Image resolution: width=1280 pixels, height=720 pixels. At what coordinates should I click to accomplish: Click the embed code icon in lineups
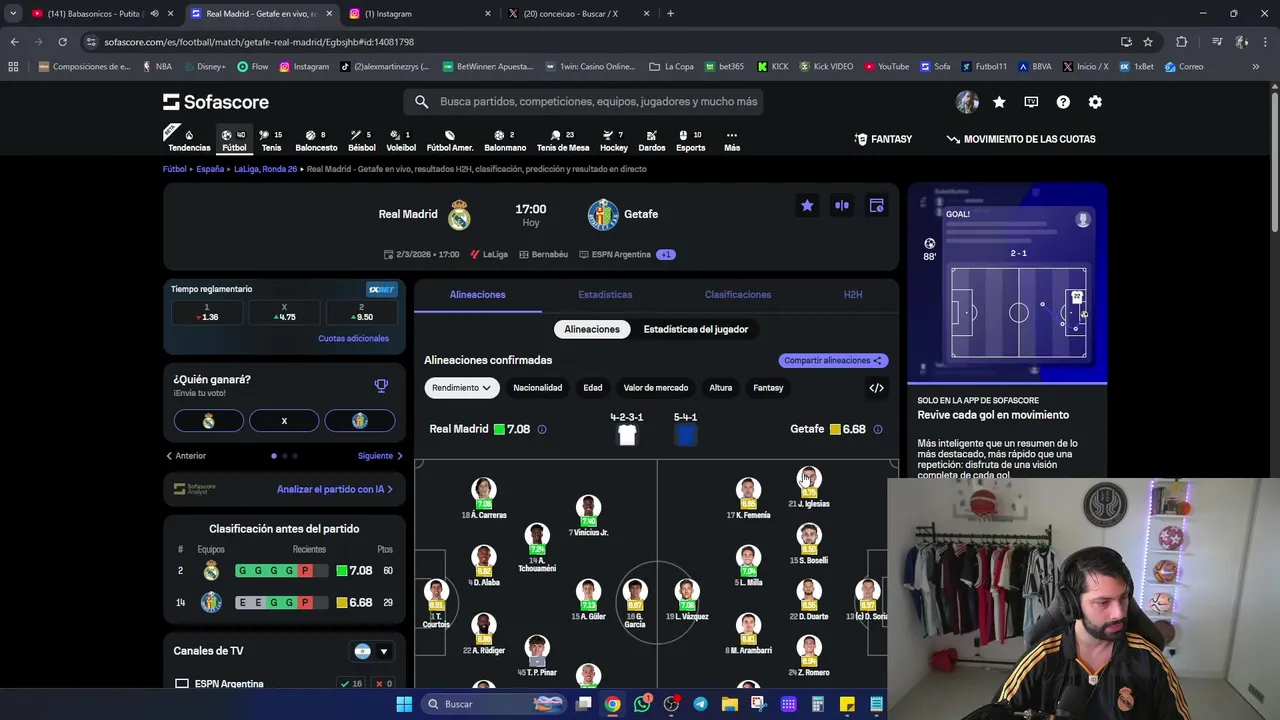tap(876, 388)
